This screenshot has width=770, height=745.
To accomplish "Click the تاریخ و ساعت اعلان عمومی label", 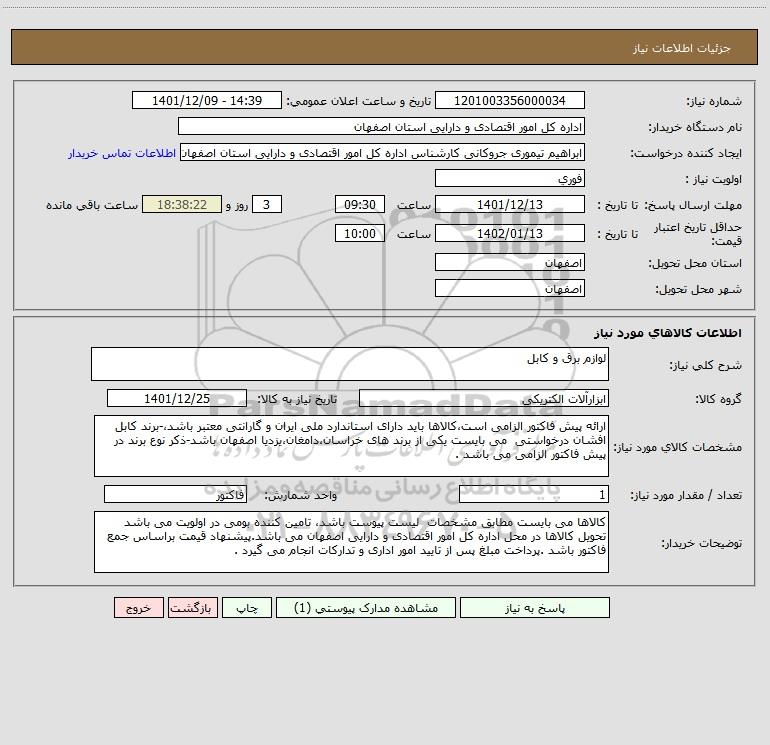I will pyautogui.click(x=358, y=101).
